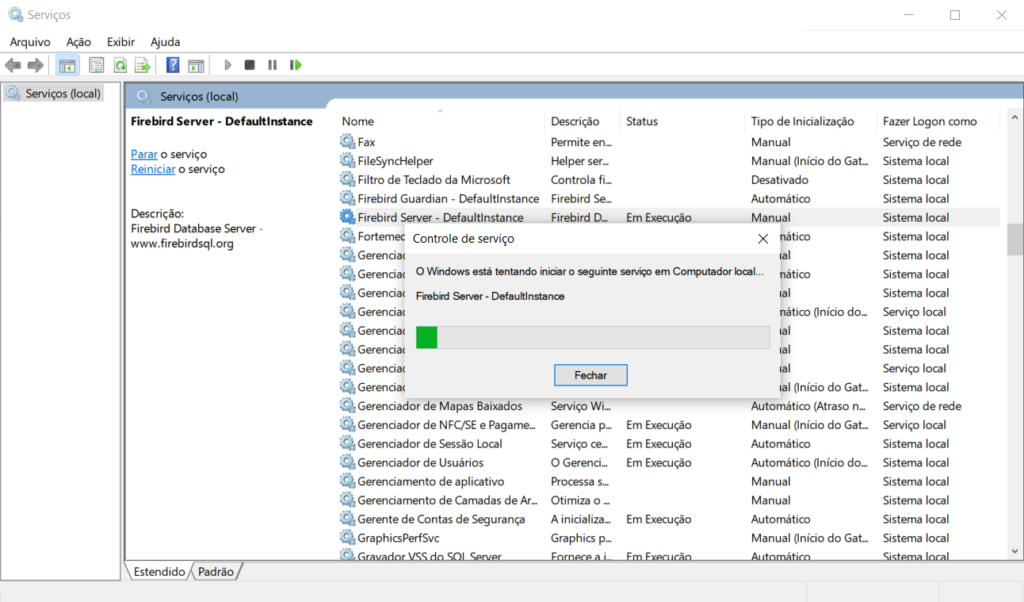Open the blue Help icon
The width and height of the screenshot is (1024, 602).
click(x=173, y=65)
